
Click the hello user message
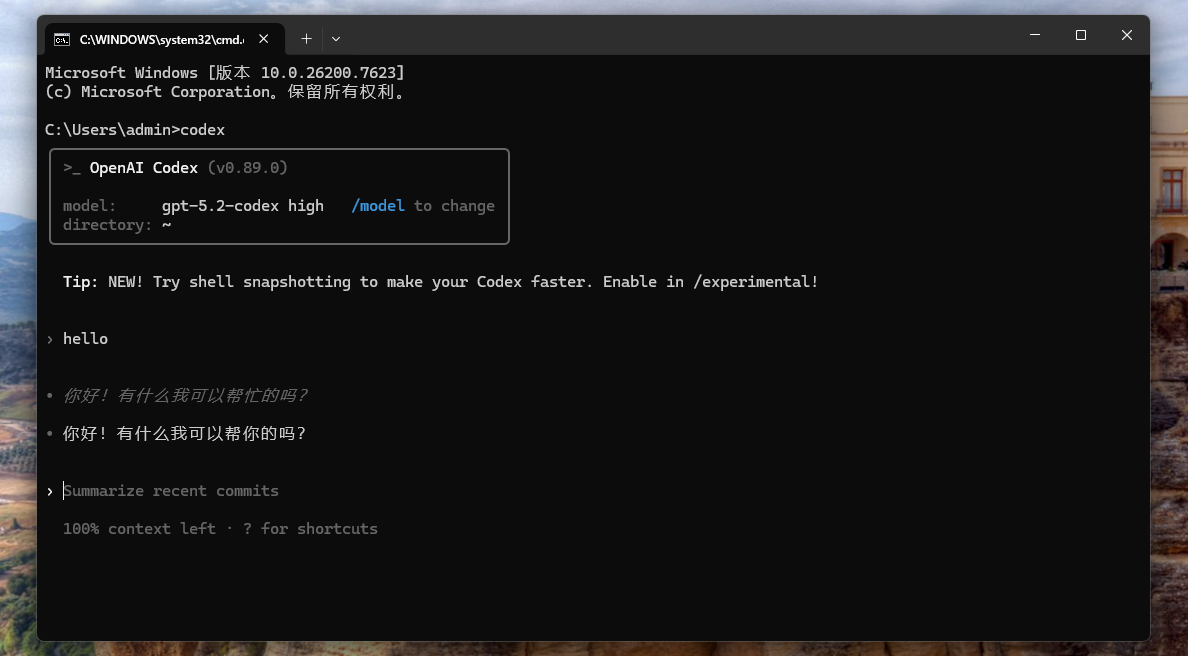click(x=85, y=339)
